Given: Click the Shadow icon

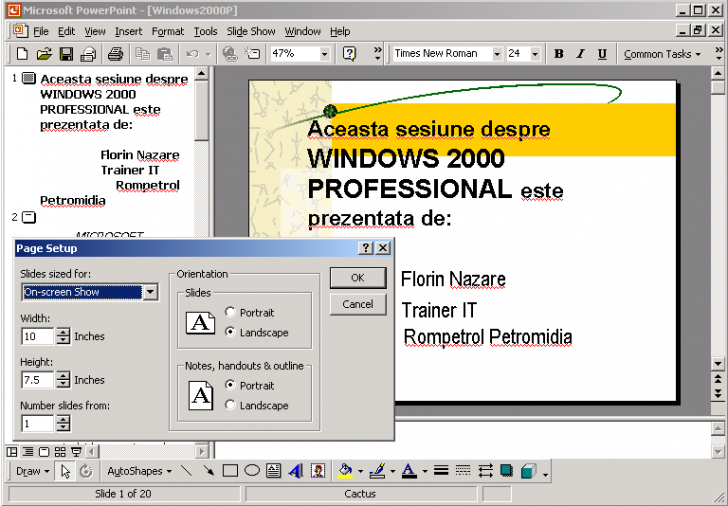Looking at the screenshot, I should 507,471.
